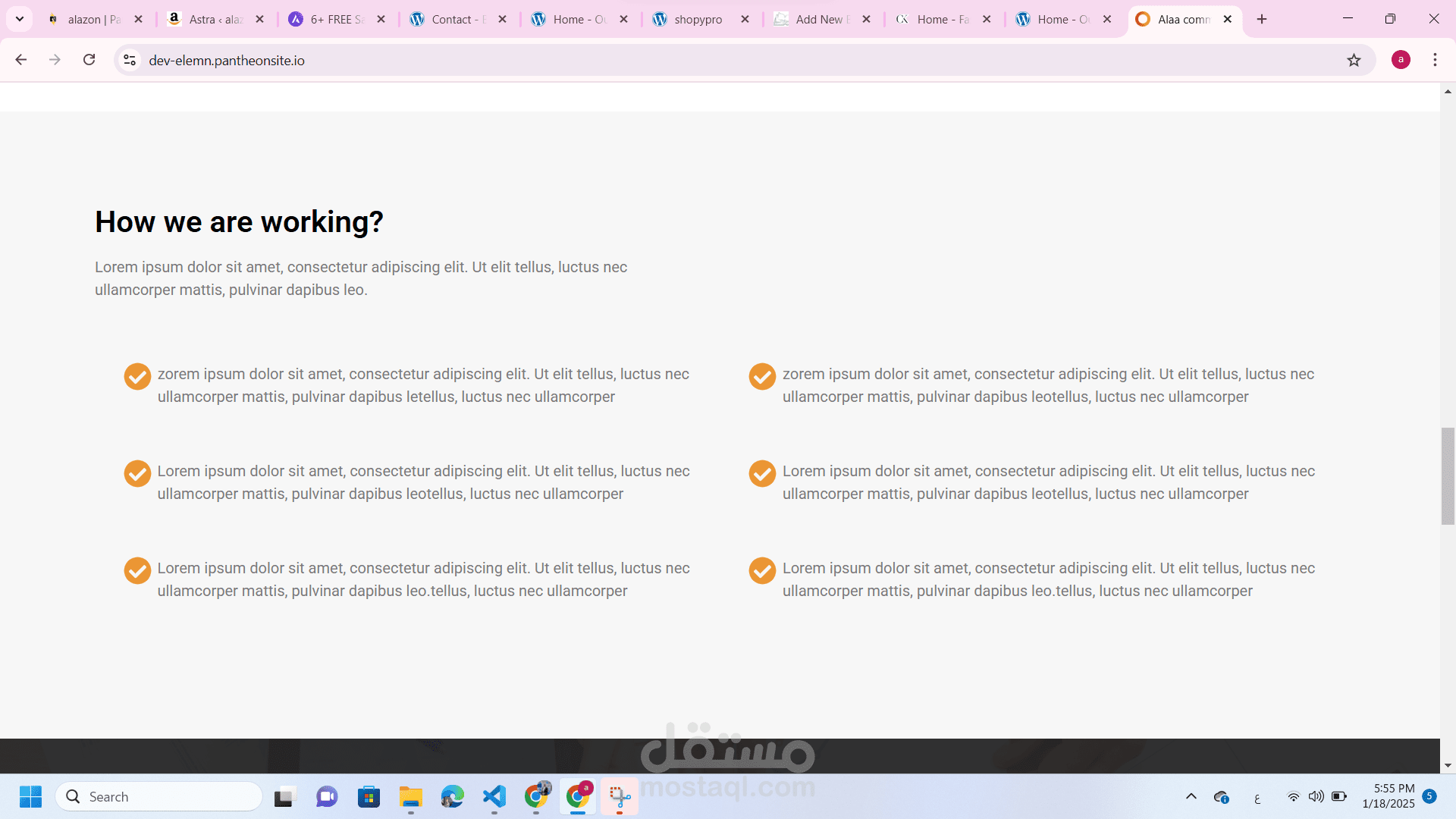Open date and time panel

(x=1388, y=796)
